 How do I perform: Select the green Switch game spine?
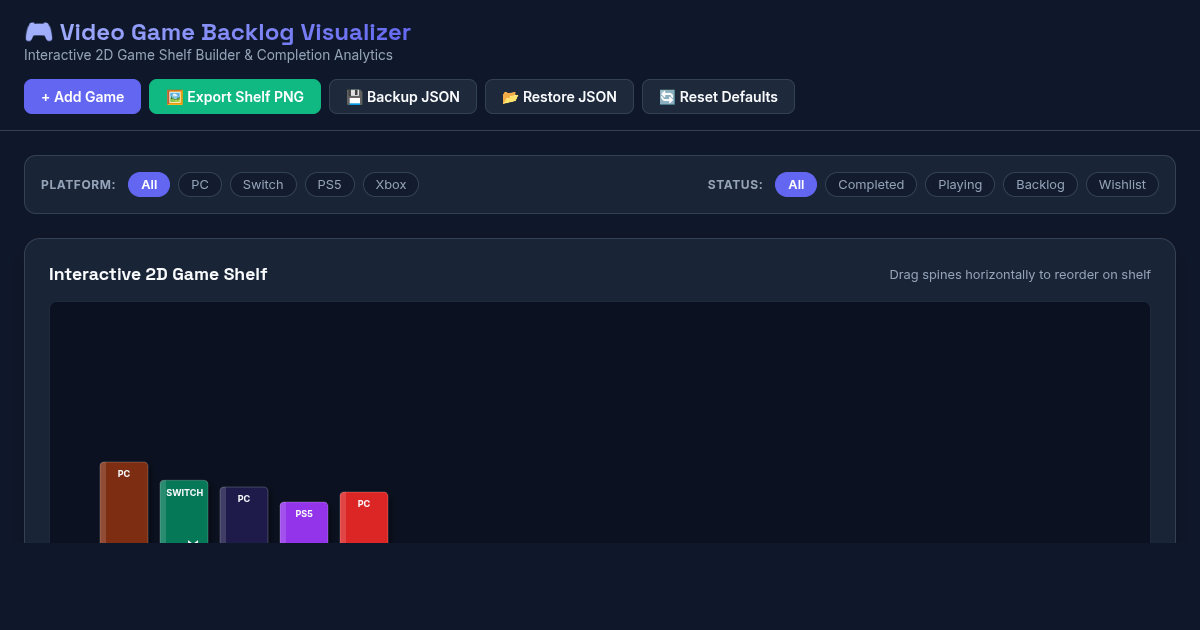[184, 512]
